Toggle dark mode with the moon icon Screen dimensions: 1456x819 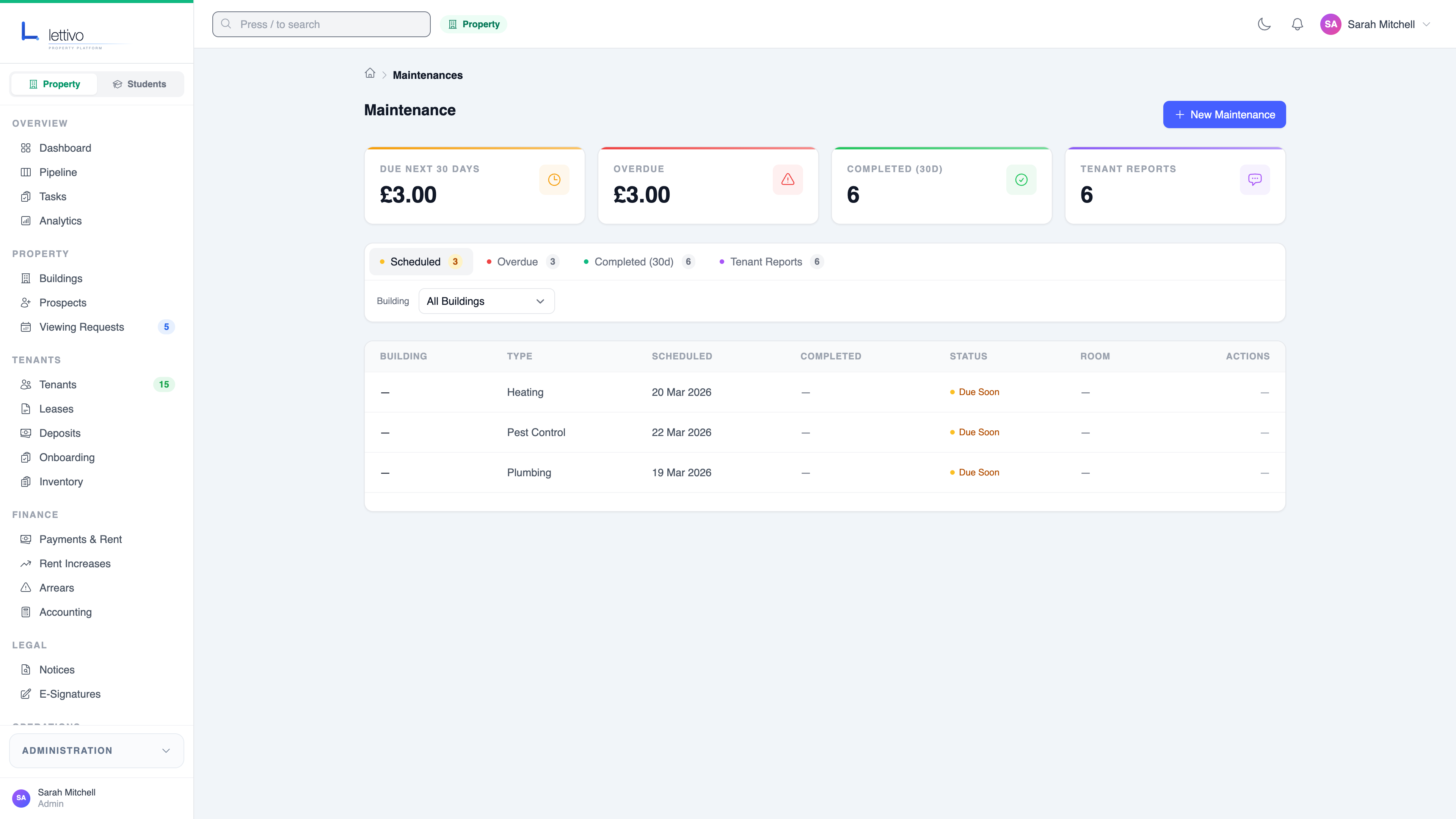click(1265, 24)
